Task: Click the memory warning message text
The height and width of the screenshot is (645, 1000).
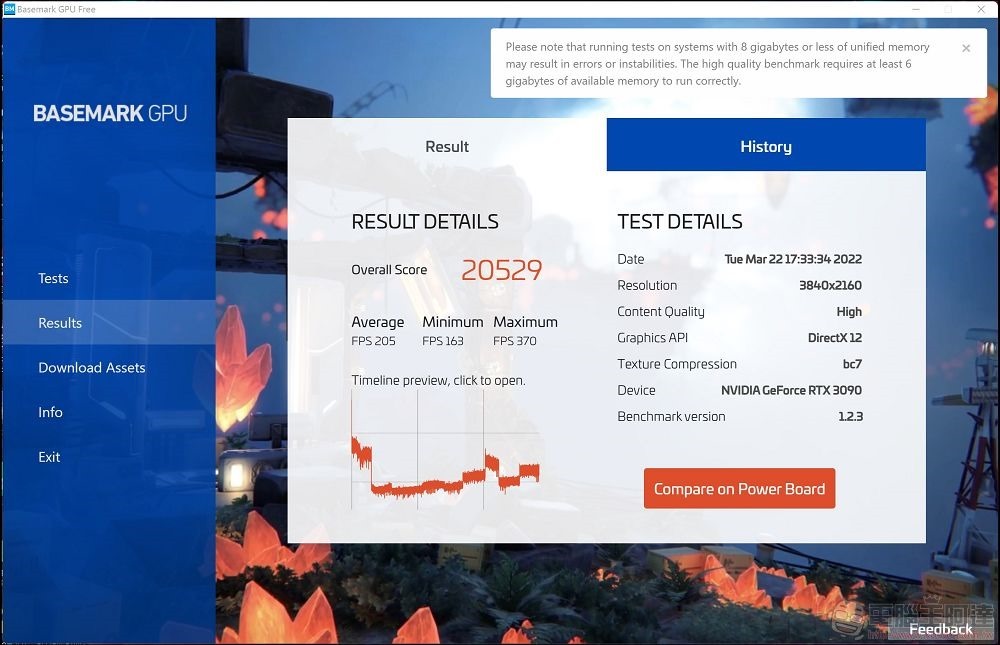Action: (717, 64)
